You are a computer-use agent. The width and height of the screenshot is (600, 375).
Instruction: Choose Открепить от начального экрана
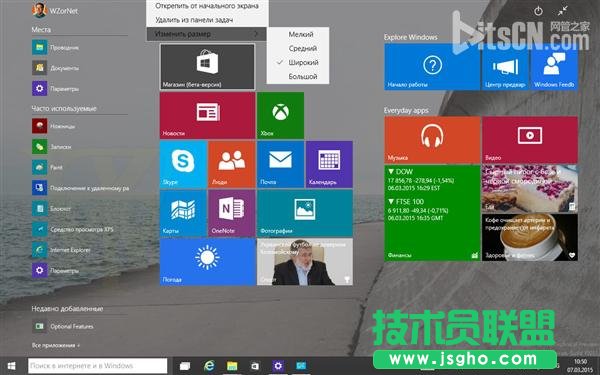(x=207, y=6)
